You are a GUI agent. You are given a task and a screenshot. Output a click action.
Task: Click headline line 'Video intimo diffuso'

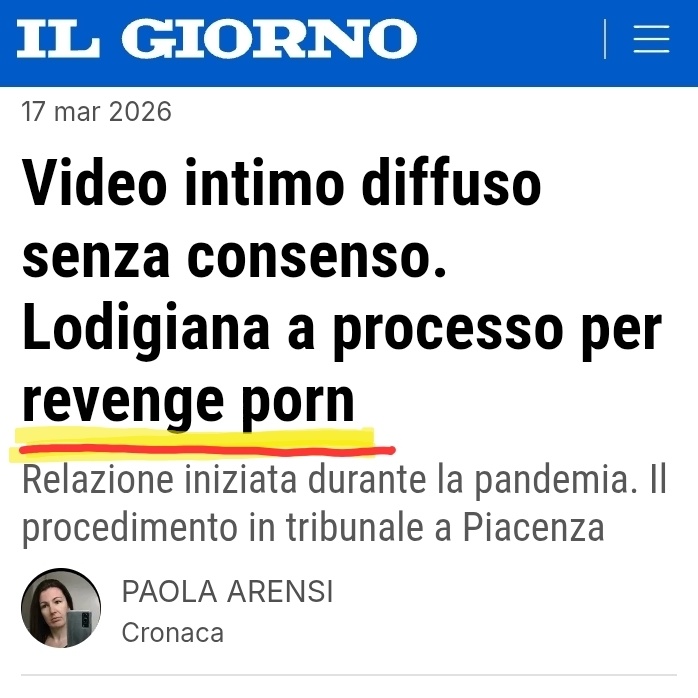point(281,183)
